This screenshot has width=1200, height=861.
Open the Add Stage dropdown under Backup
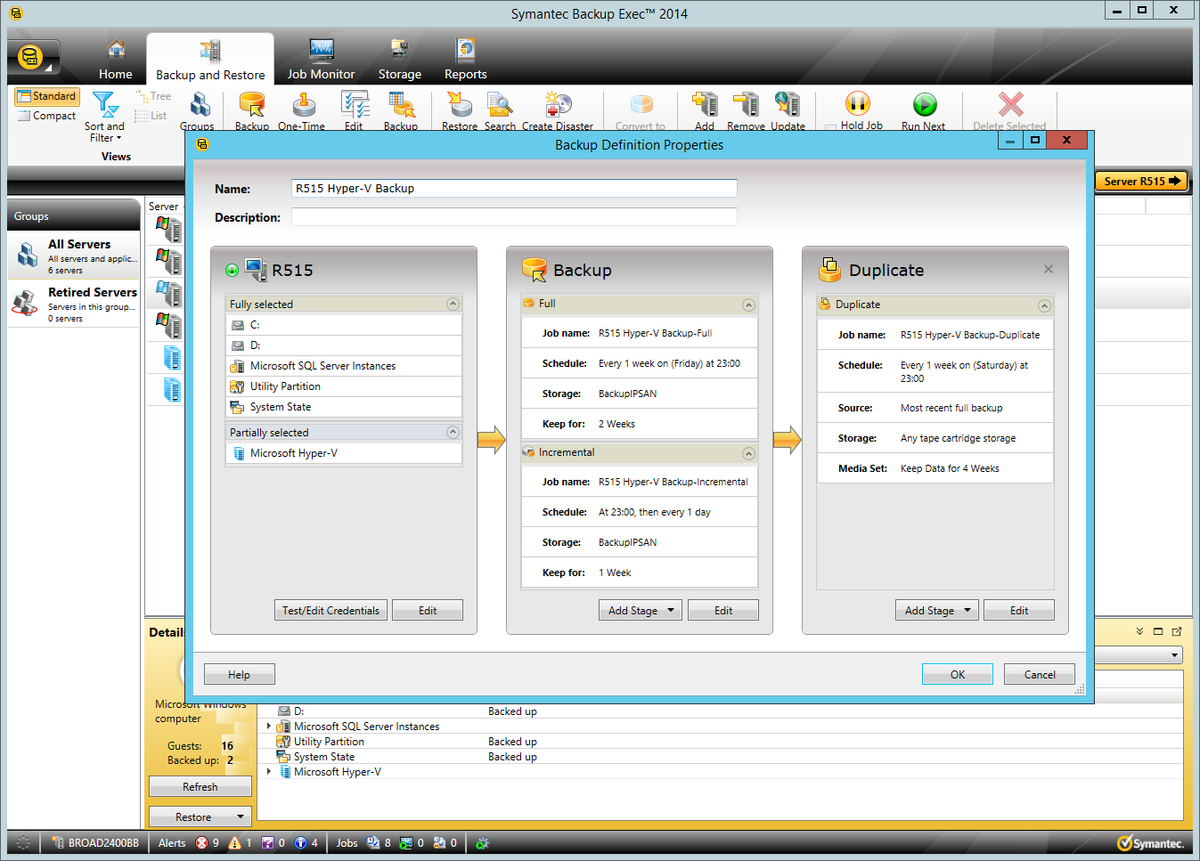pos(639,609)
